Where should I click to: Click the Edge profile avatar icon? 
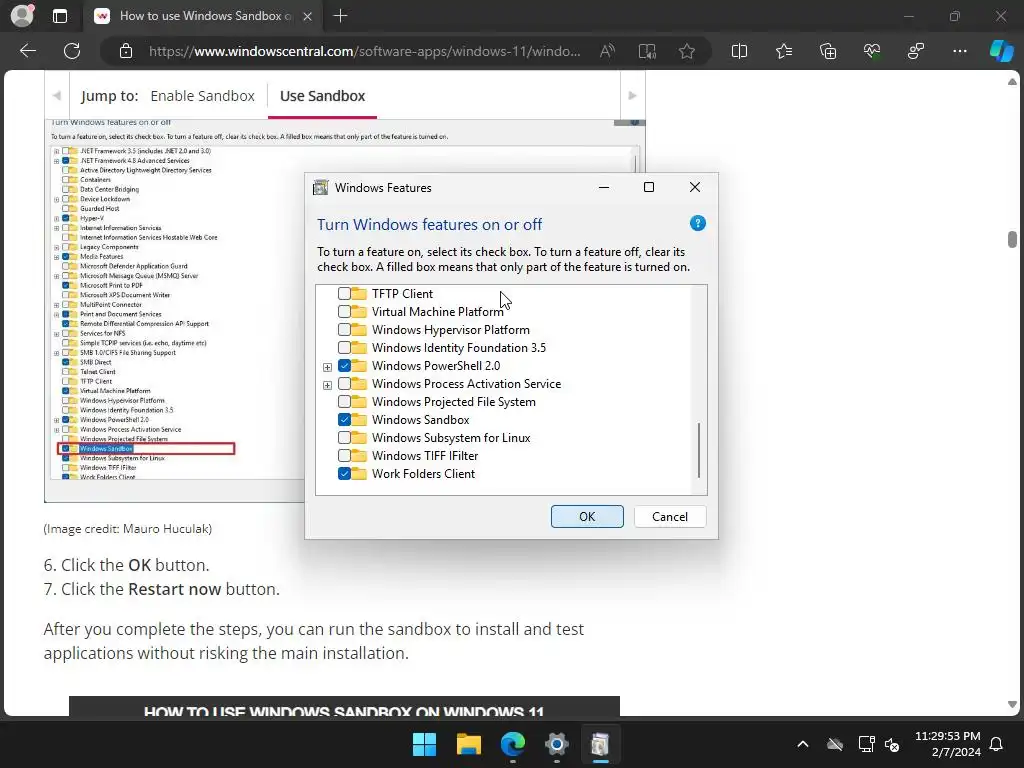pos(22,16)
